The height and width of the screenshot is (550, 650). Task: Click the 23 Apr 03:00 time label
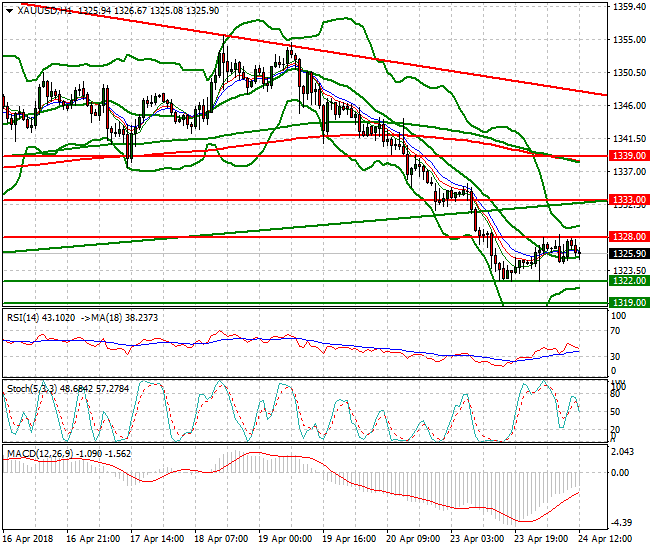[477, 539]
